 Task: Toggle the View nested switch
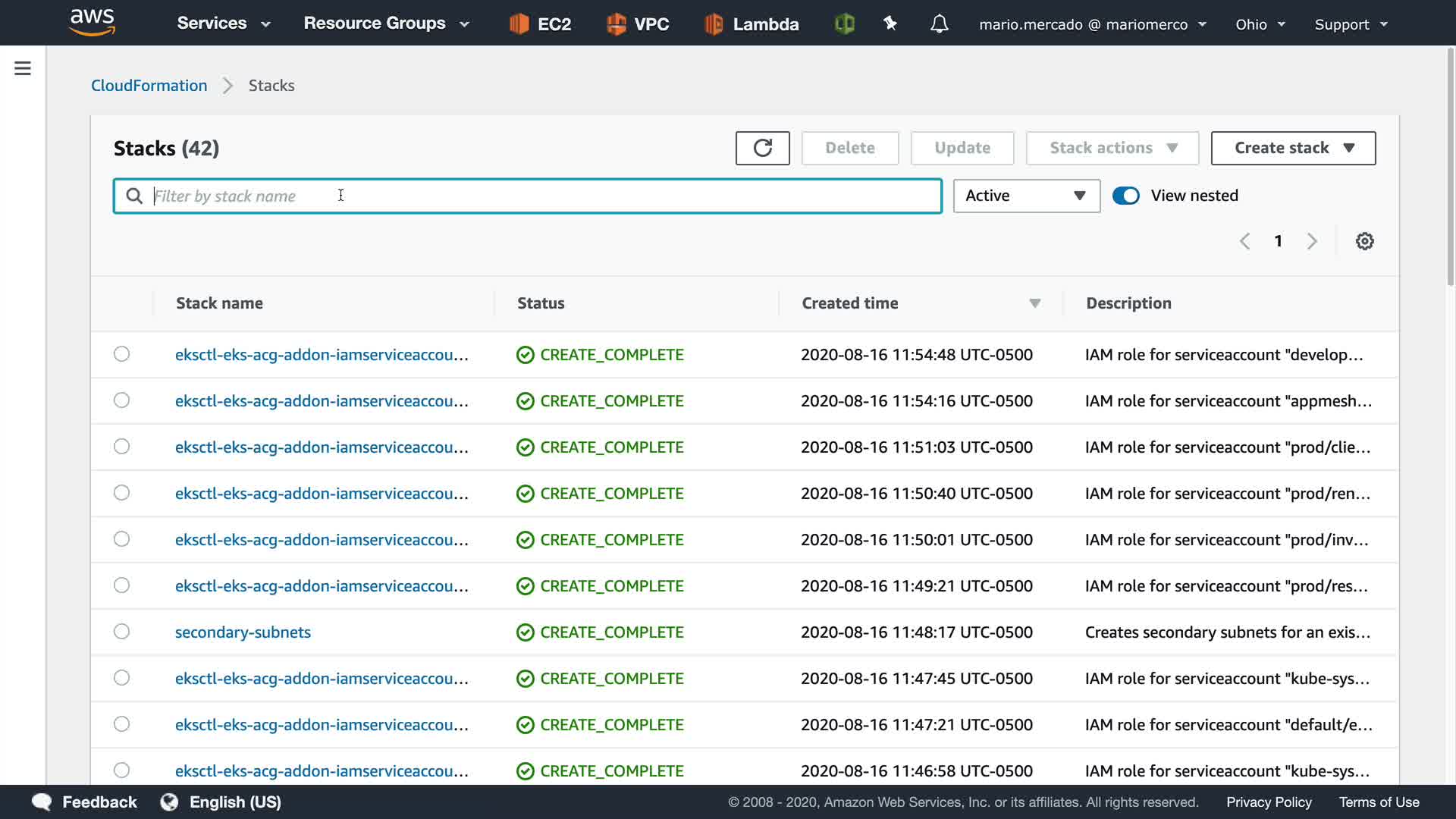1125,196
